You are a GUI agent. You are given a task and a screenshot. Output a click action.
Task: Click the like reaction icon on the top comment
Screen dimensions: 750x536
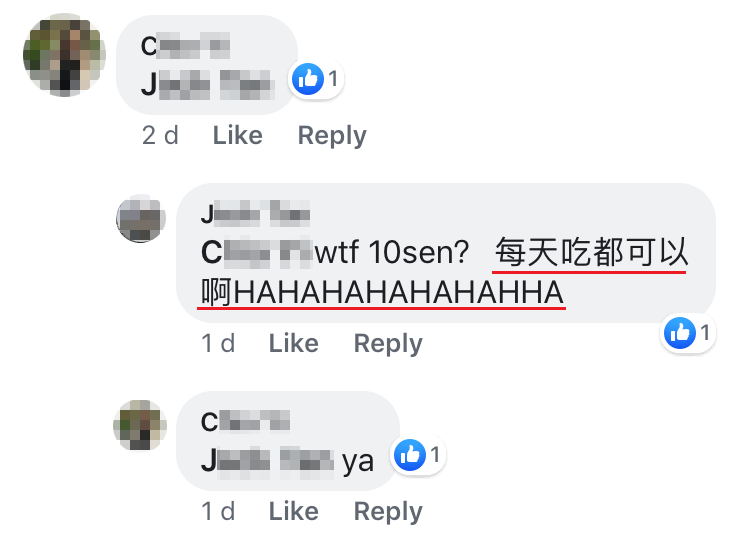point(308,79)
